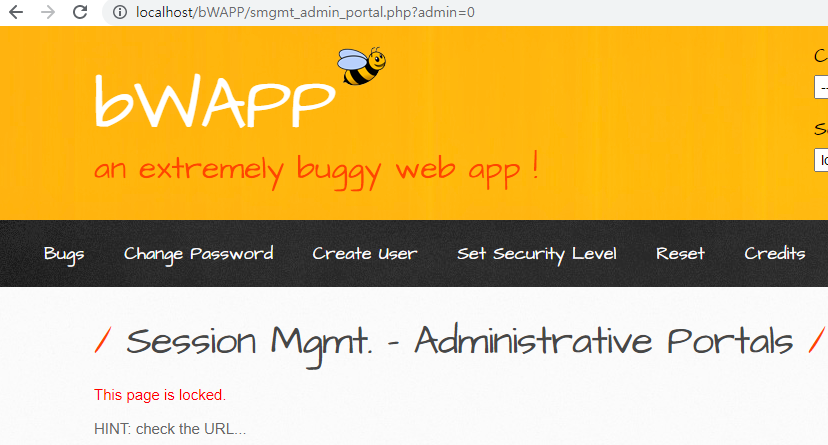Reload the page with refresh icon
Viewport: 828px width, 445px height.
(x=80, y=12)
